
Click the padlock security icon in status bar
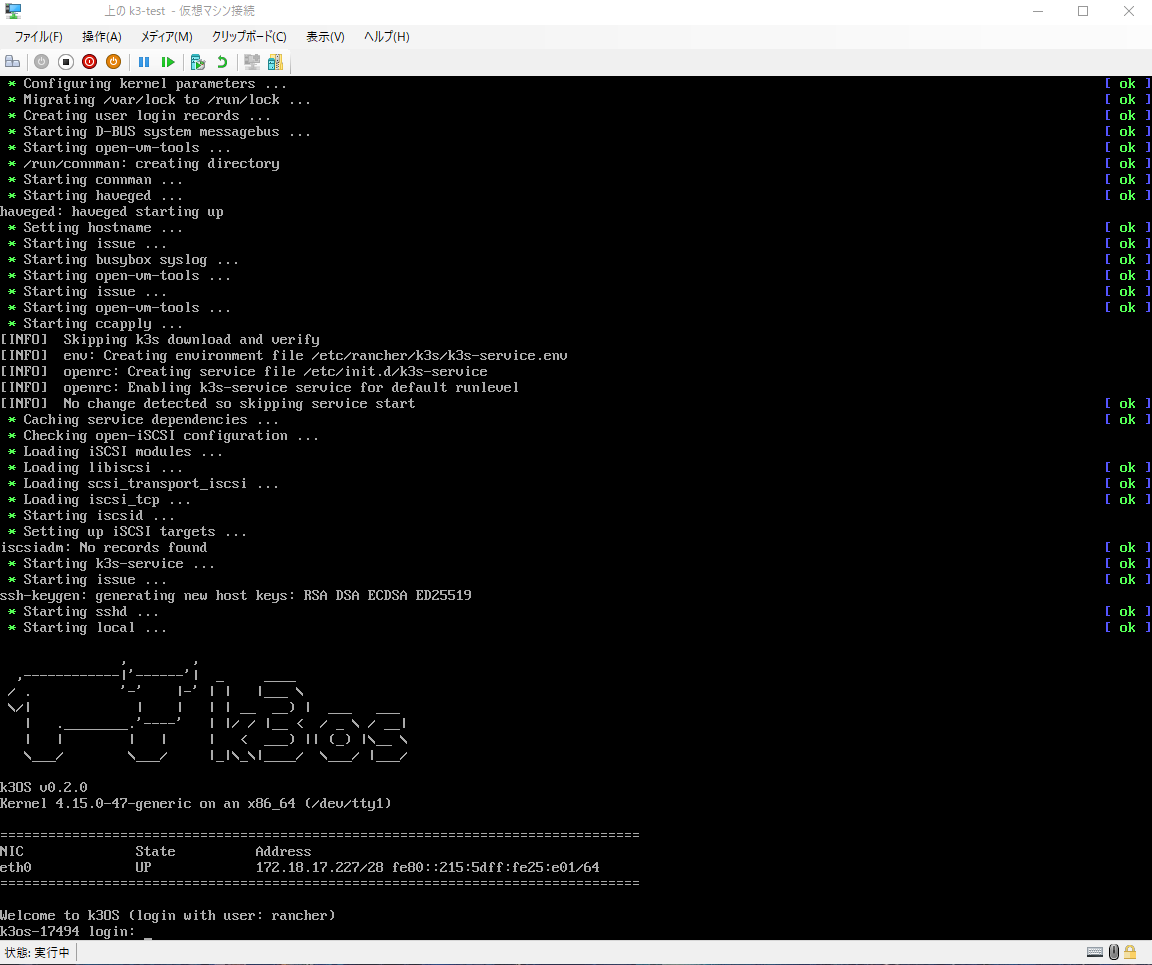coord(1131,953)
